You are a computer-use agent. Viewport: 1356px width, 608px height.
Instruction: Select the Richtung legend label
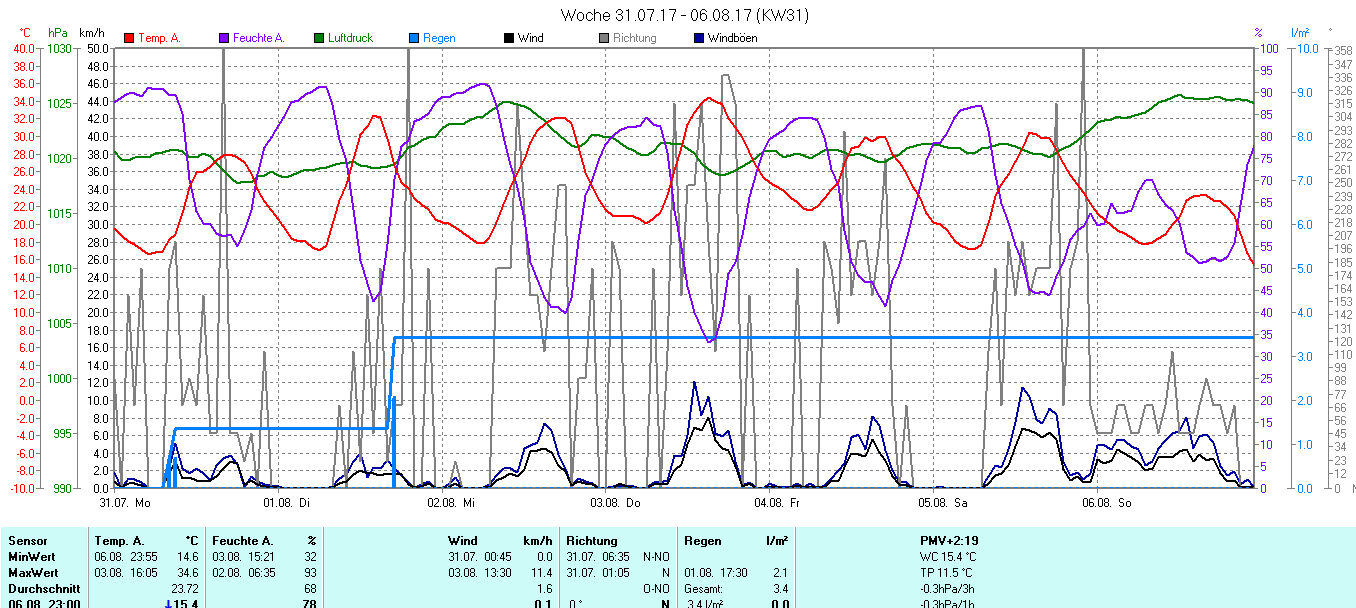[634, 39]
